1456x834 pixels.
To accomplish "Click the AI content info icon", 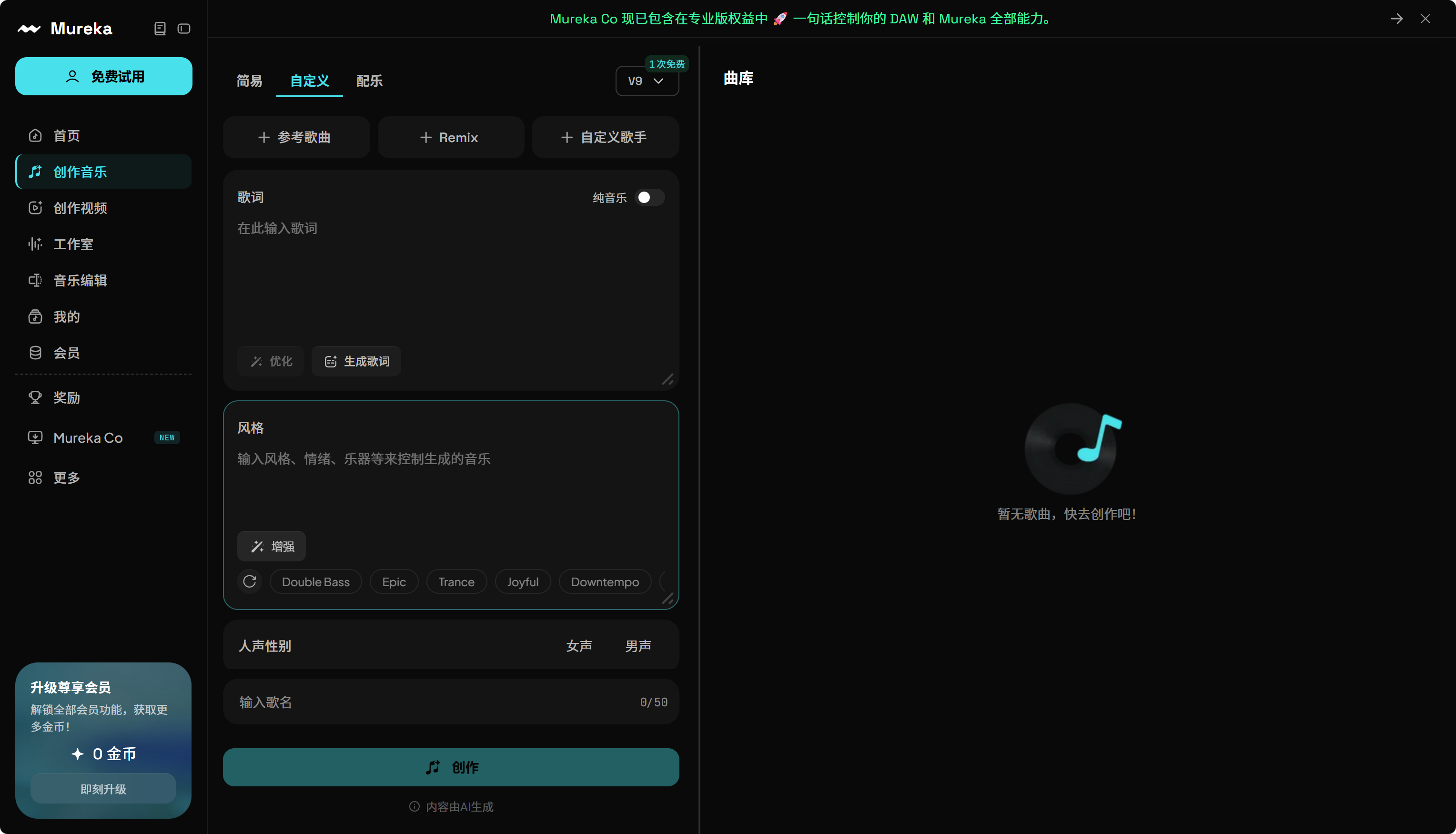I will [415, 806].
